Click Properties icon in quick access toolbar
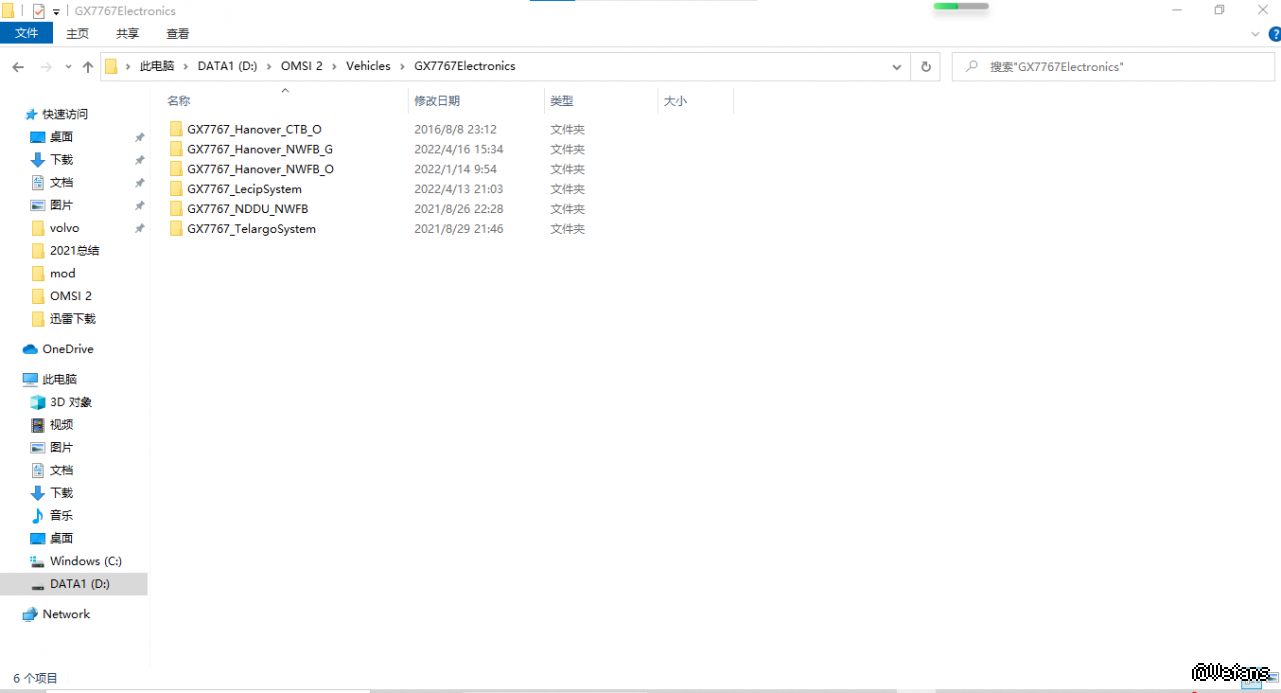The image size is (1281, 693). 39,11
